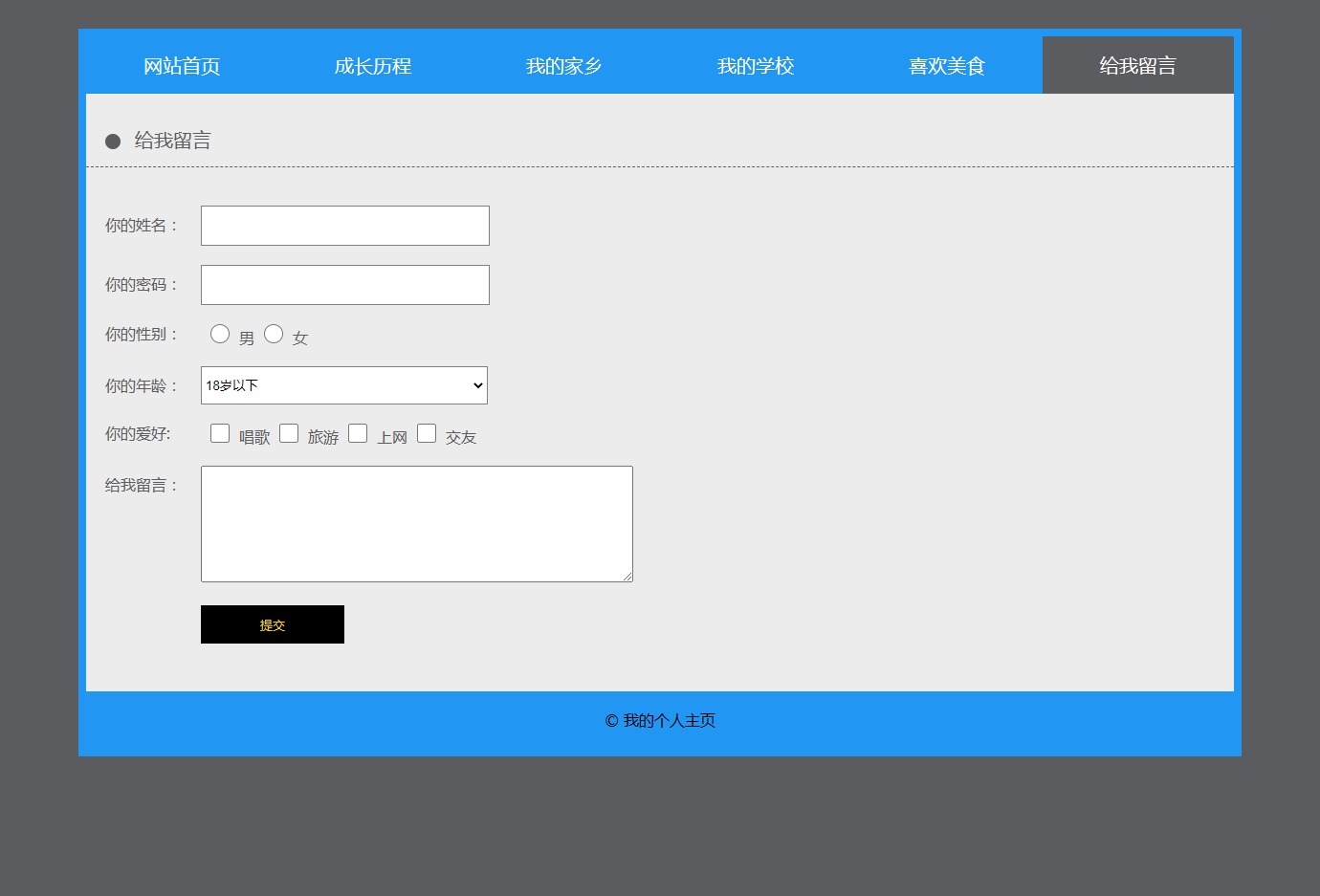
Task: Open the 网站首页 navigation tab
Action: point(182,66)
